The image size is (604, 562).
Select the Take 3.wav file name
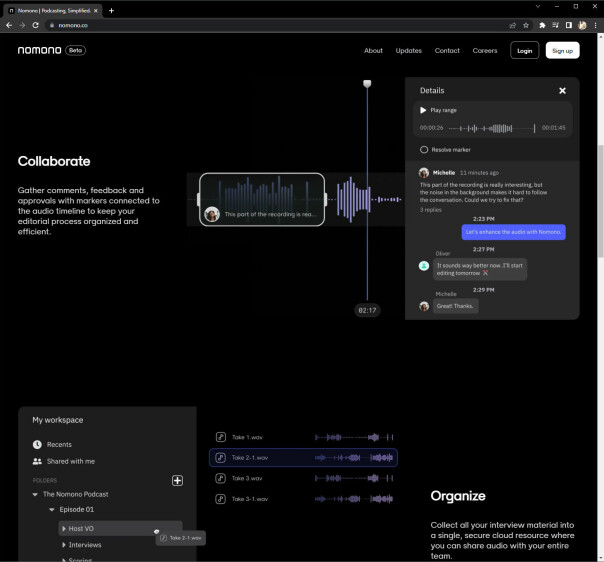pos(247,478)
